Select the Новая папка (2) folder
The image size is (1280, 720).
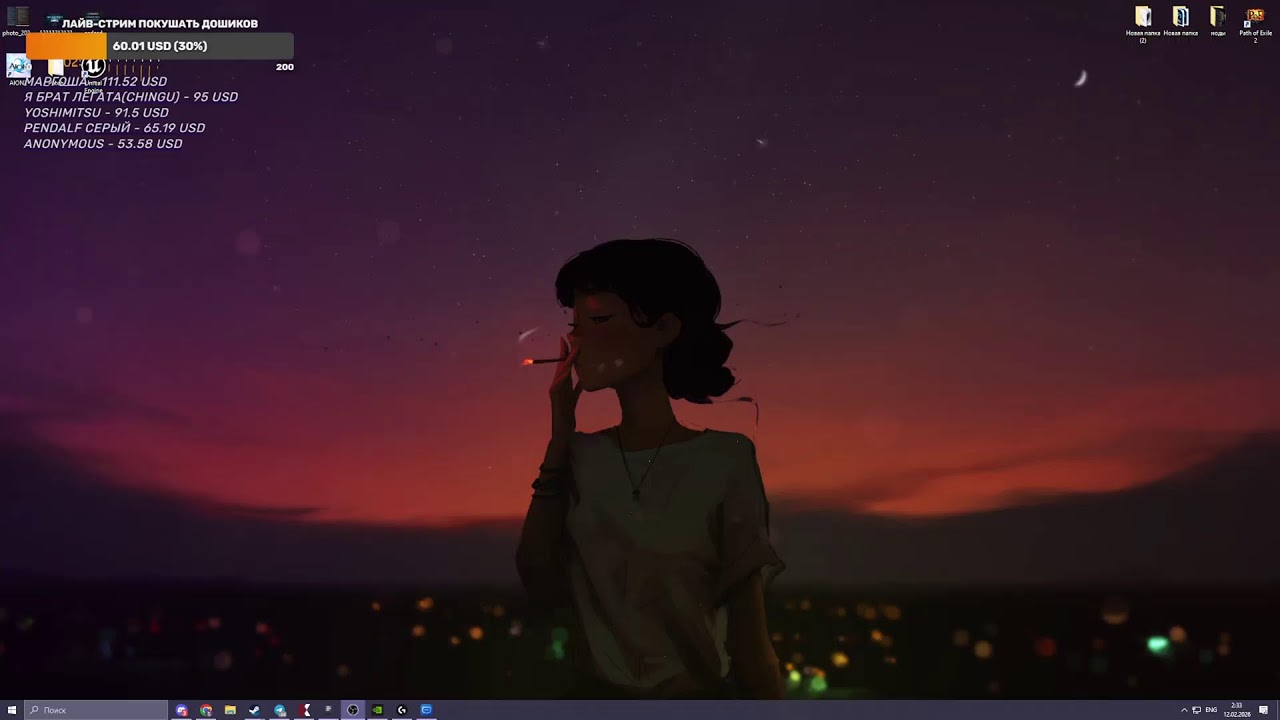pyautogui.click(x=1143, y=24)
